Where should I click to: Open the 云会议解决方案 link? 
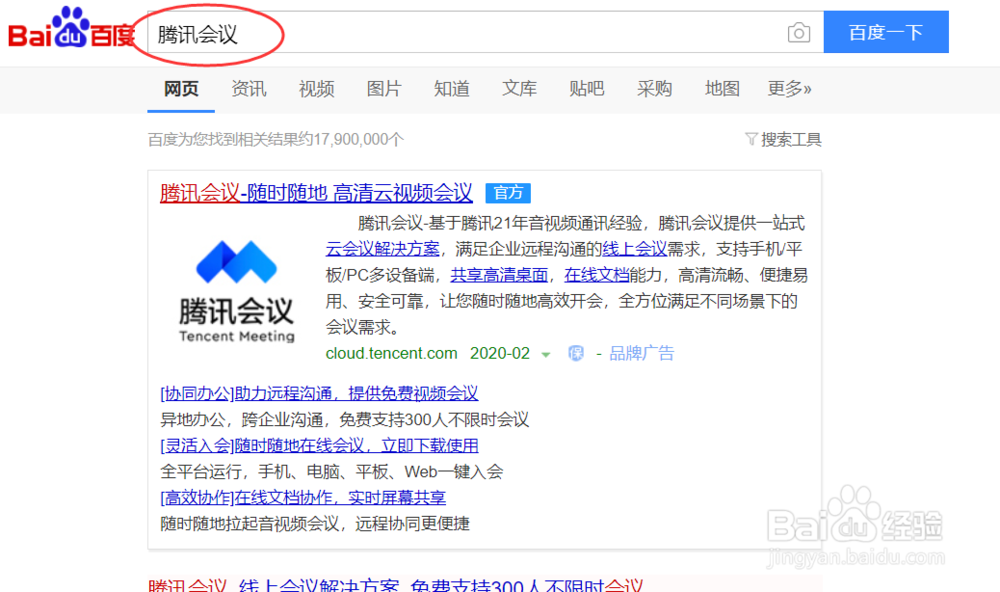[383, 249]
